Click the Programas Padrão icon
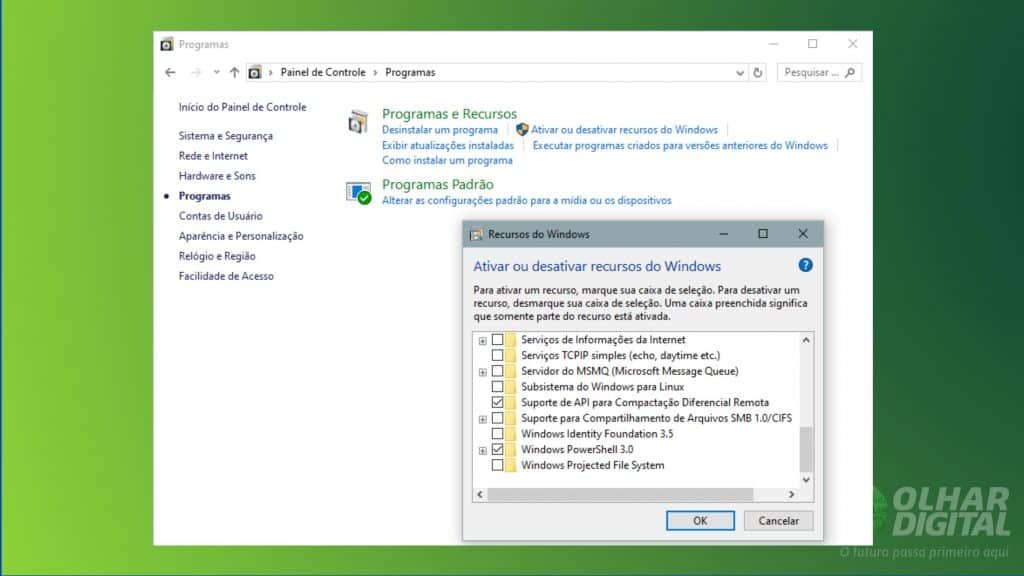 (358, 192)
